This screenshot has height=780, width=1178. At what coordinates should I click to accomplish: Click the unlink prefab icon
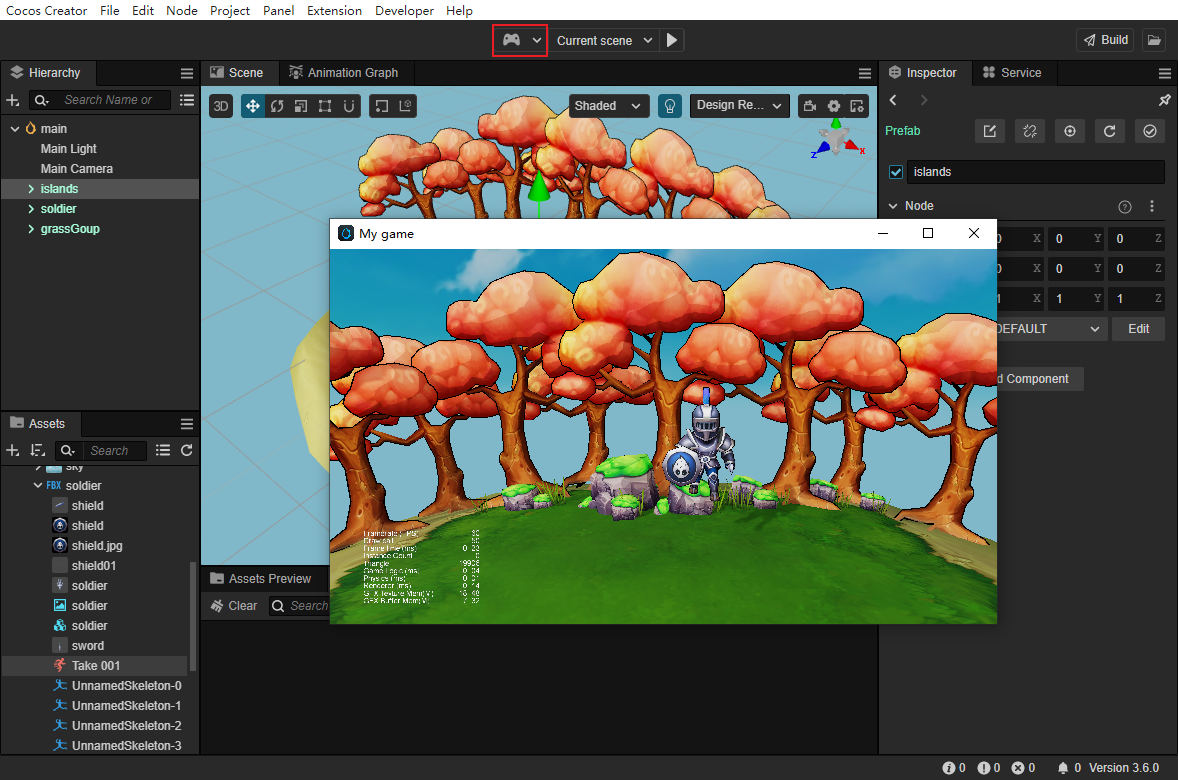pos(1029,131)
